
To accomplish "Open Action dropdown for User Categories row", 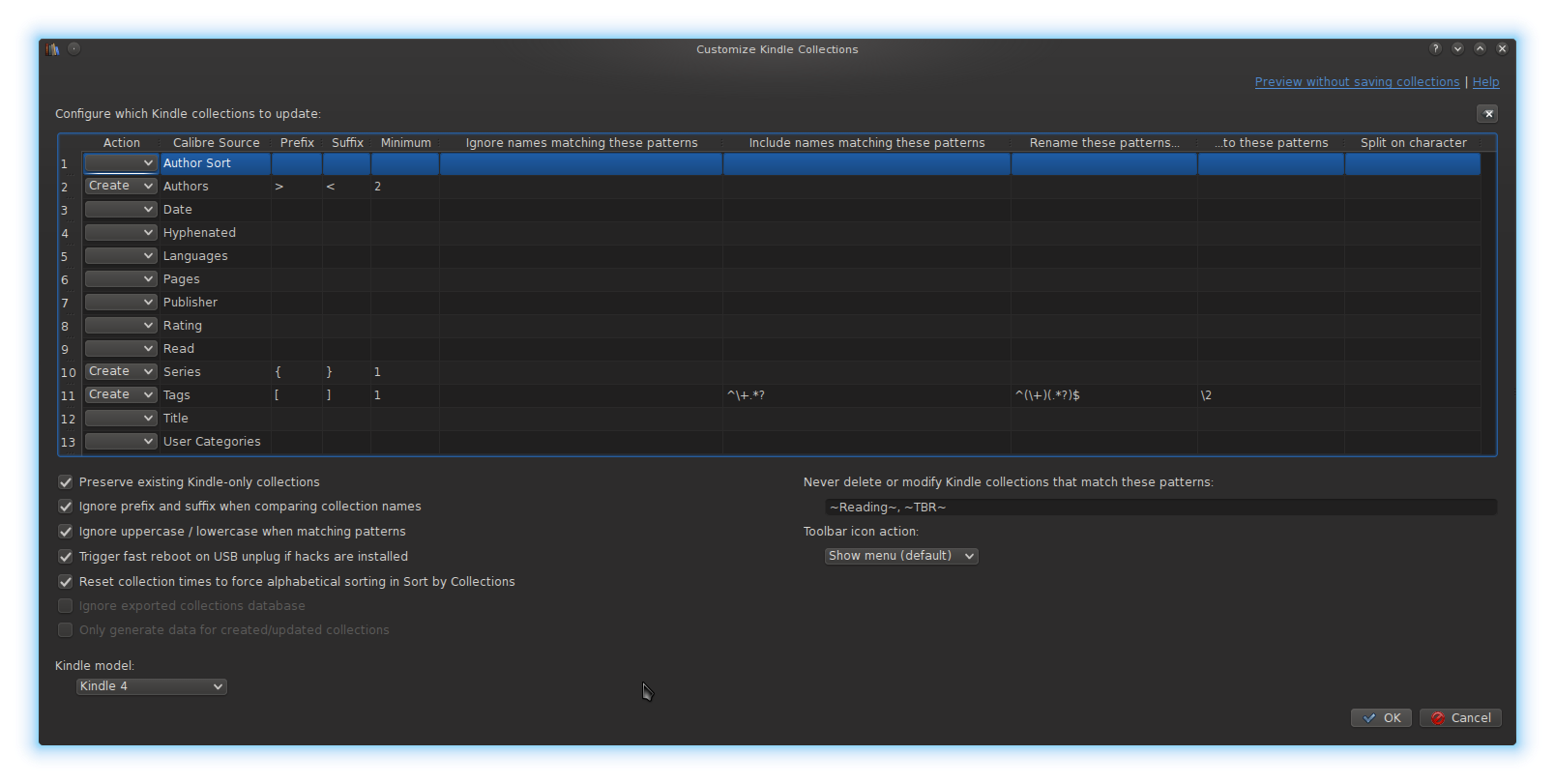I will (121, 442).
